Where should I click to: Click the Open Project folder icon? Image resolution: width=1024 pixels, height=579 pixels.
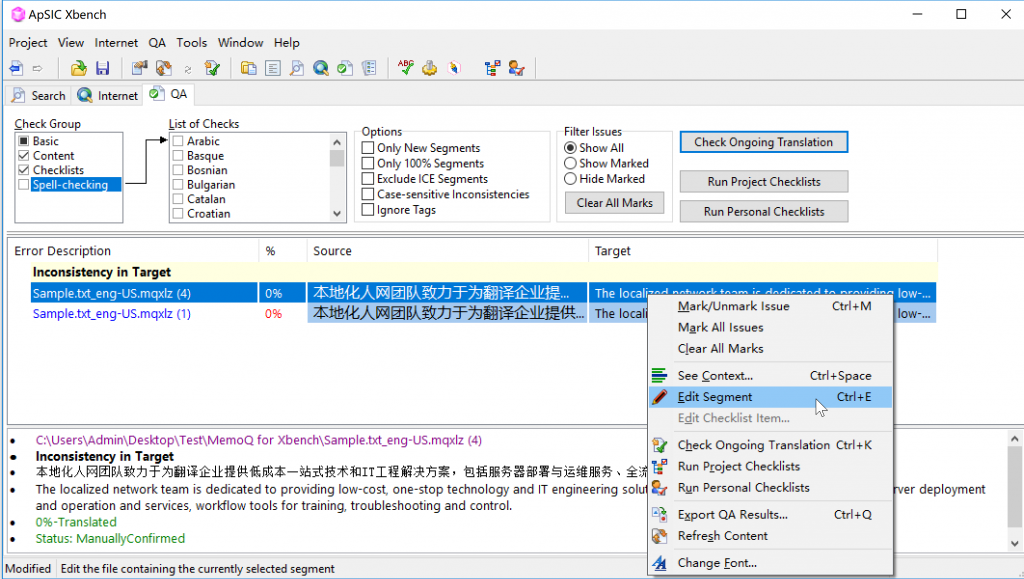[x=79, y=68]
